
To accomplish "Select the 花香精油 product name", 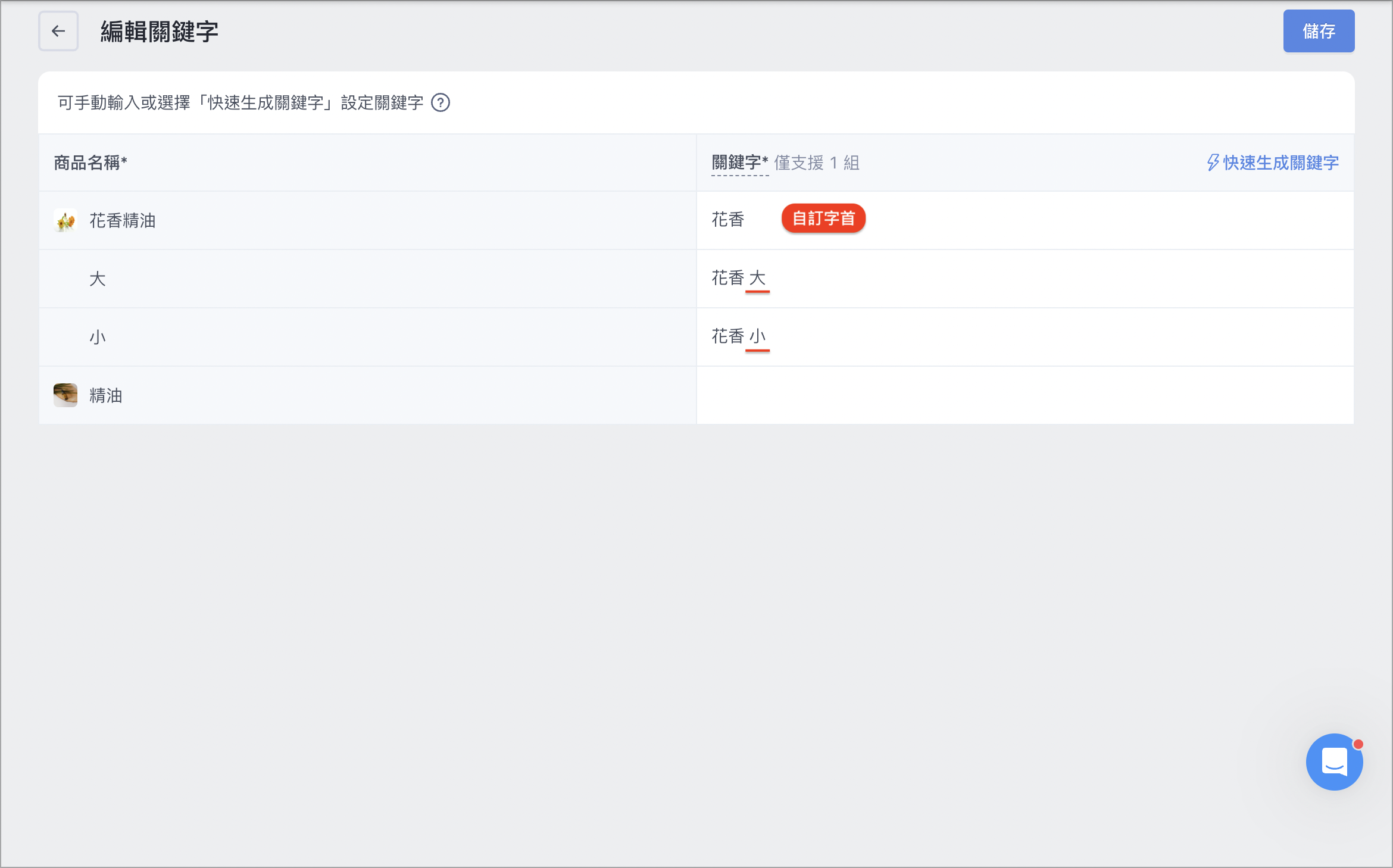I will (x=123, y=221).
